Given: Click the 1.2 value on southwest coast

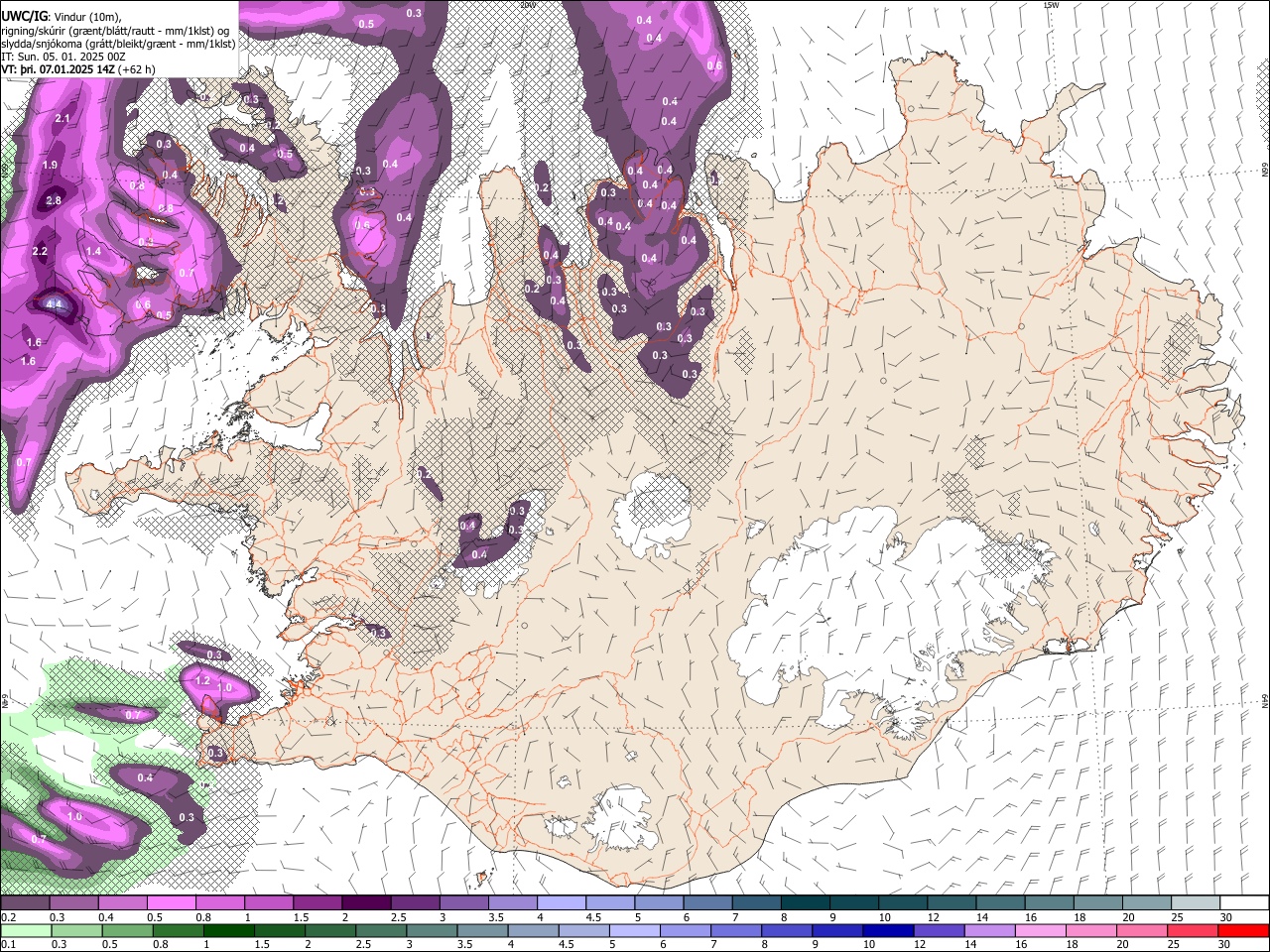Looking at the screenshot, I should click(202, 681).
